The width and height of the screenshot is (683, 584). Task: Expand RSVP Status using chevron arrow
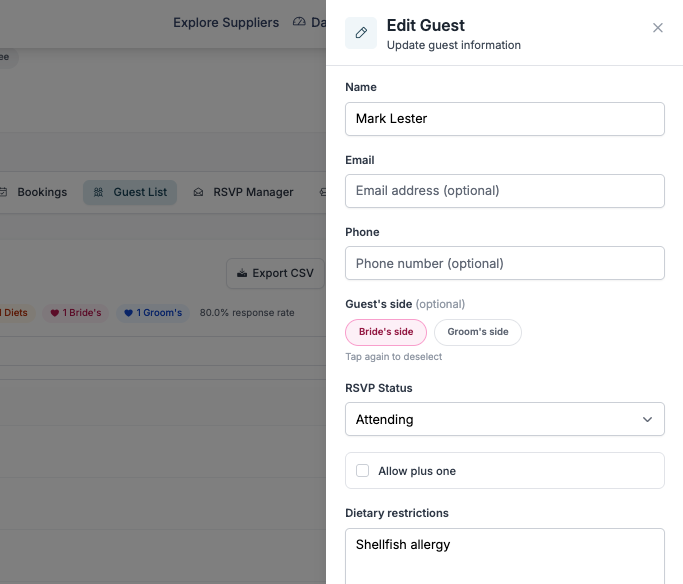647,419
